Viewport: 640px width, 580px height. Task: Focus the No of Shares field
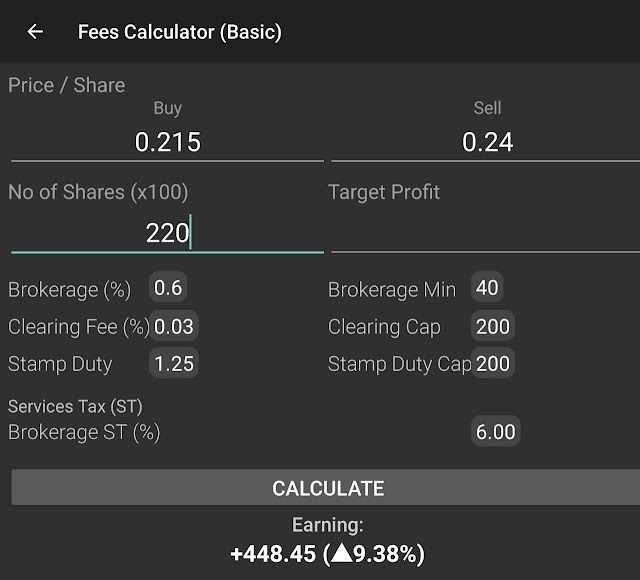coord(167,233)
